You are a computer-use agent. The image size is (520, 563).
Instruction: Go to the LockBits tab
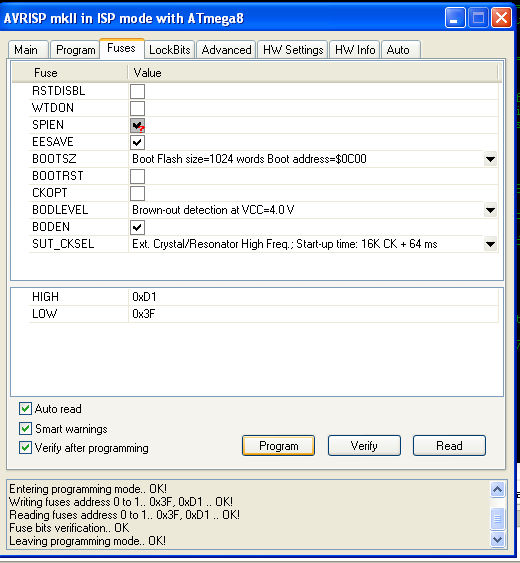(170, 50)
